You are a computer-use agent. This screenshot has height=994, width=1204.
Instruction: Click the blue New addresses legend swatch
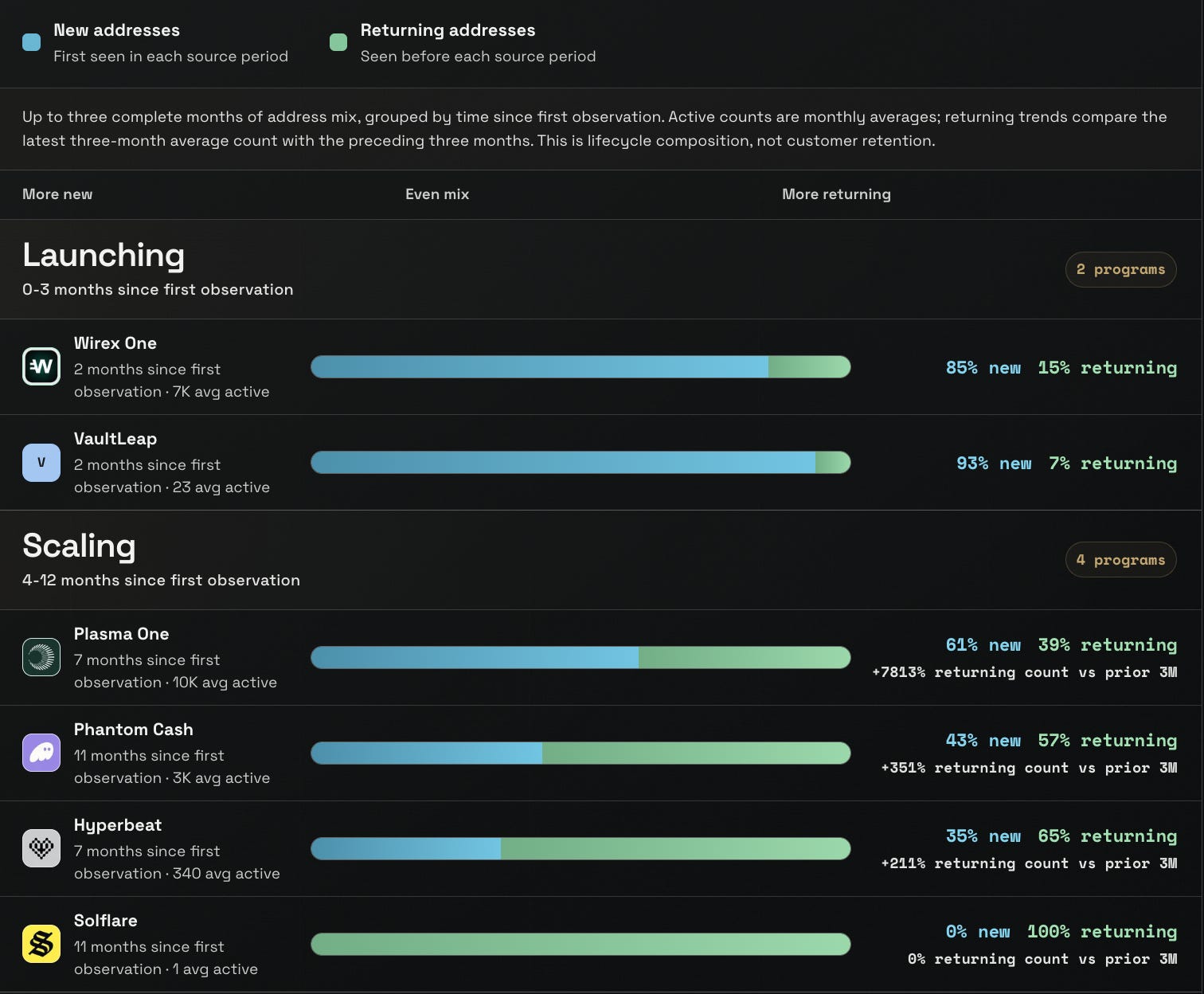tap(32, 42)
